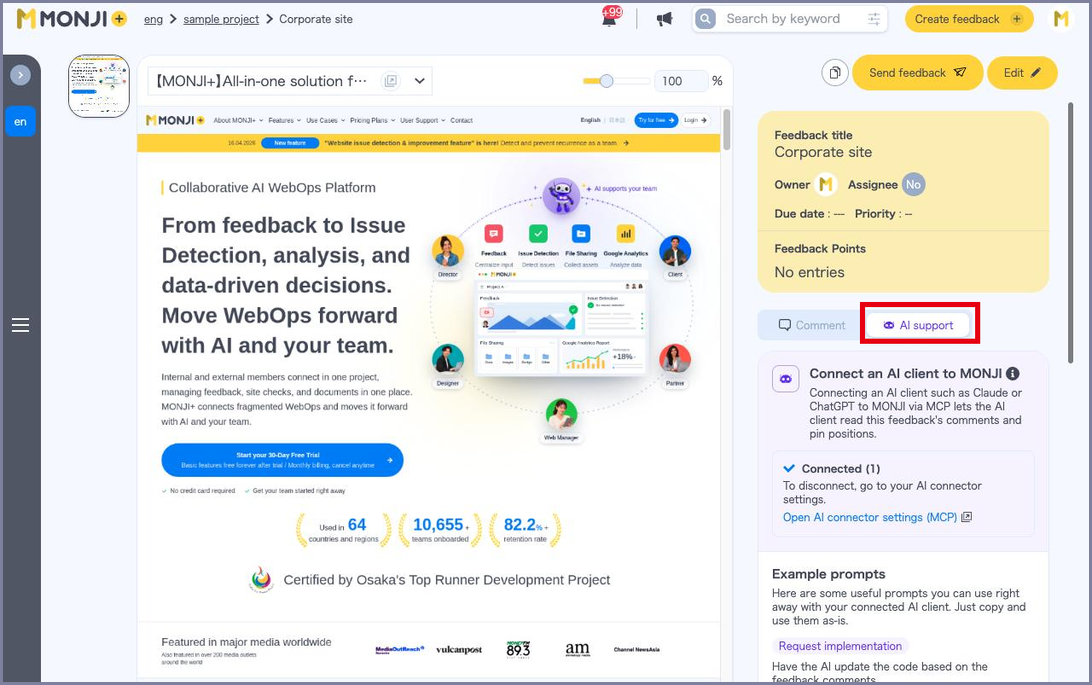Open the notifications bell with +99 badge
Viewport: 1092px width, 685px height.
point(610,18)
